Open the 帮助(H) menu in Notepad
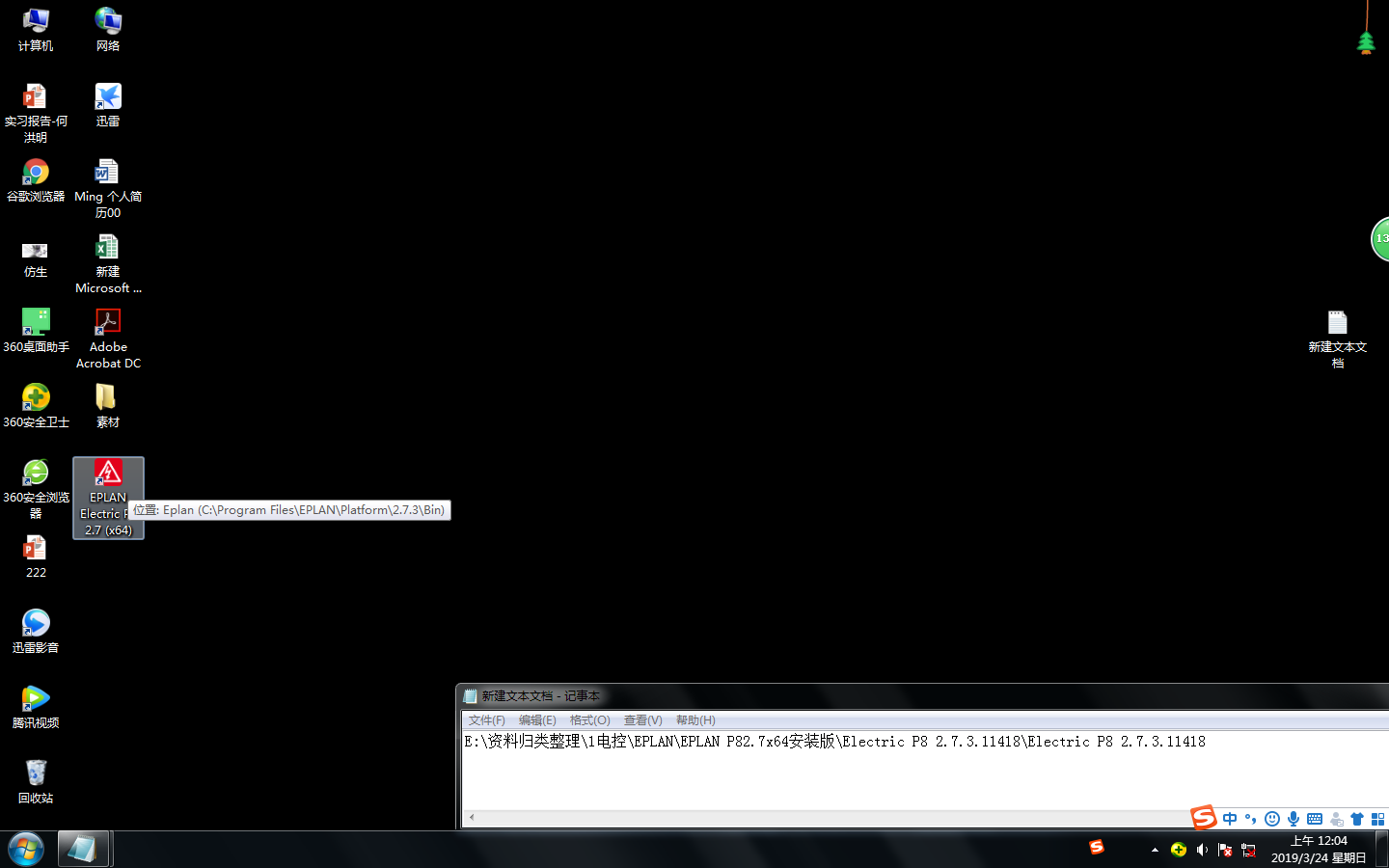Viewport: 1389px width, 868px height. click(x=695, y=720)
